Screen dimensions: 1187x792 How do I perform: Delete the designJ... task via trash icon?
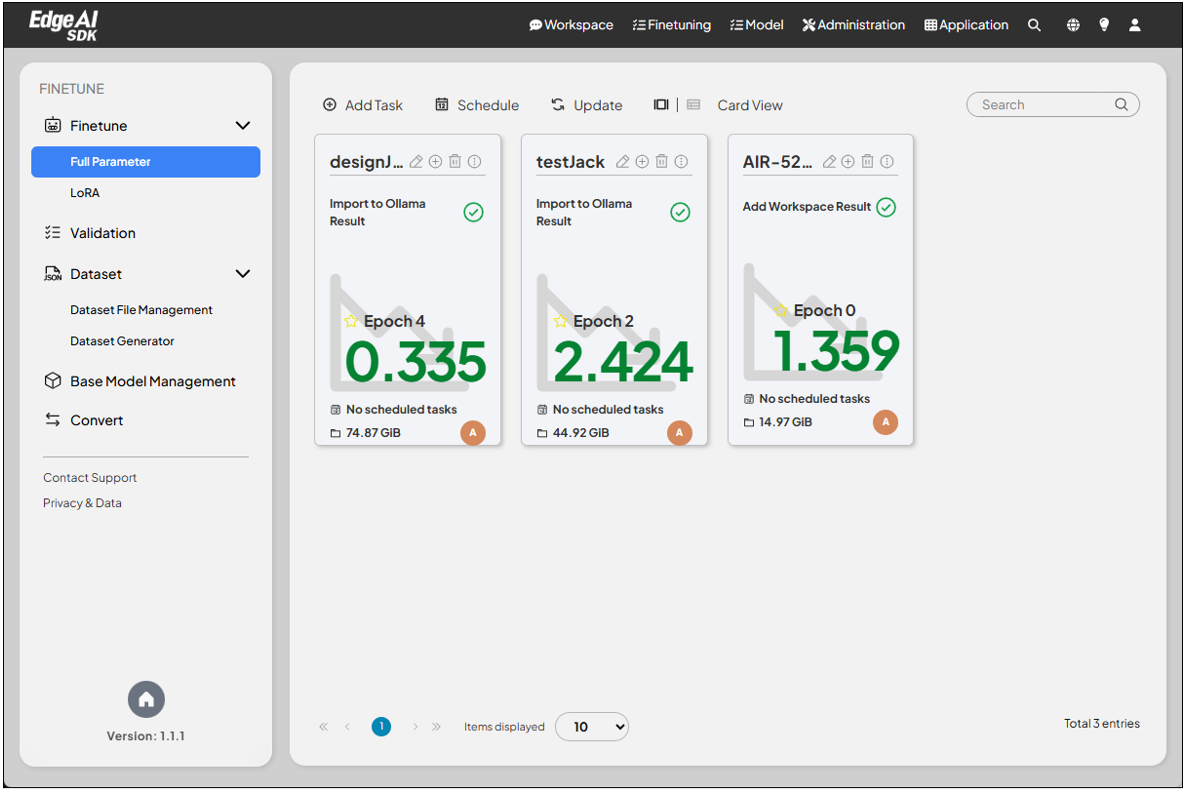[x=455, y=162]
